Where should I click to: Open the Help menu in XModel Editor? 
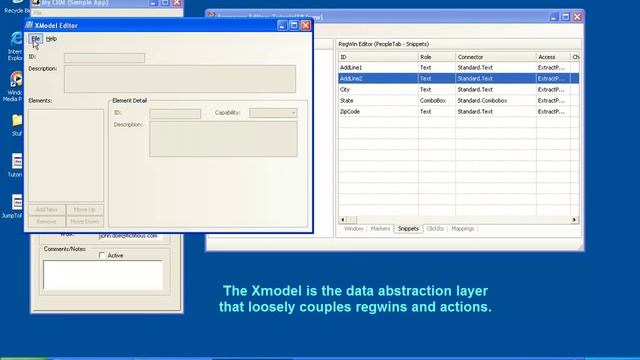pyautogui.click(x=51, y=39)
